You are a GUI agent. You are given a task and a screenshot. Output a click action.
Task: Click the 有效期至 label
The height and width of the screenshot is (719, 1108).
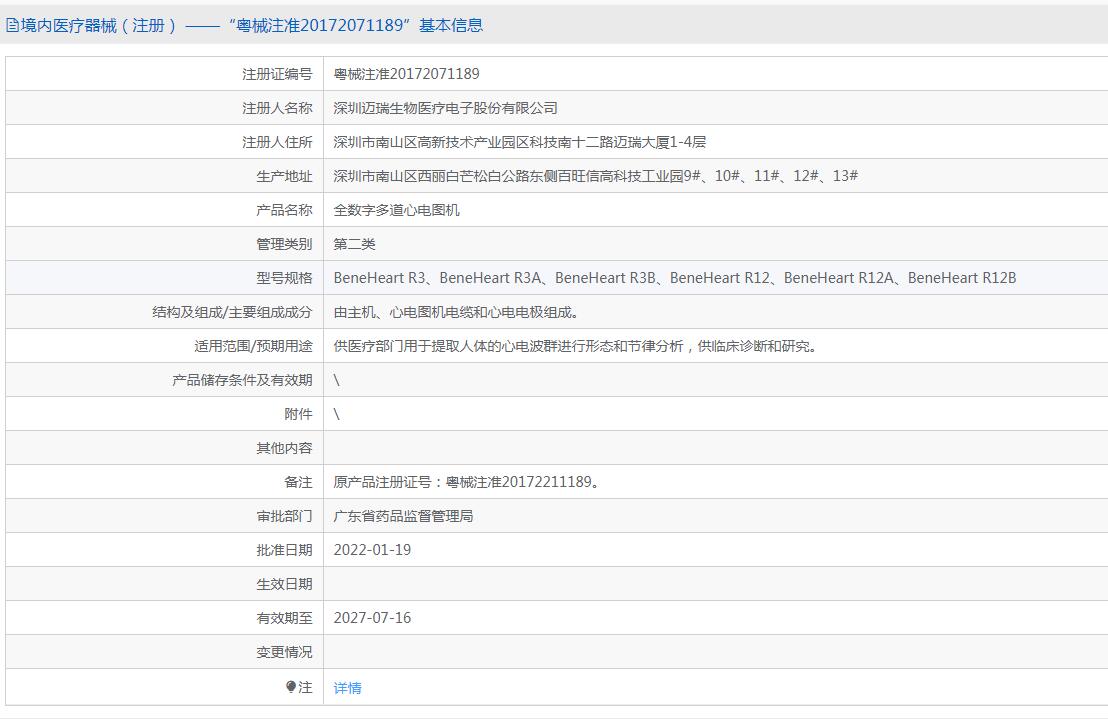tap(284, 618)
